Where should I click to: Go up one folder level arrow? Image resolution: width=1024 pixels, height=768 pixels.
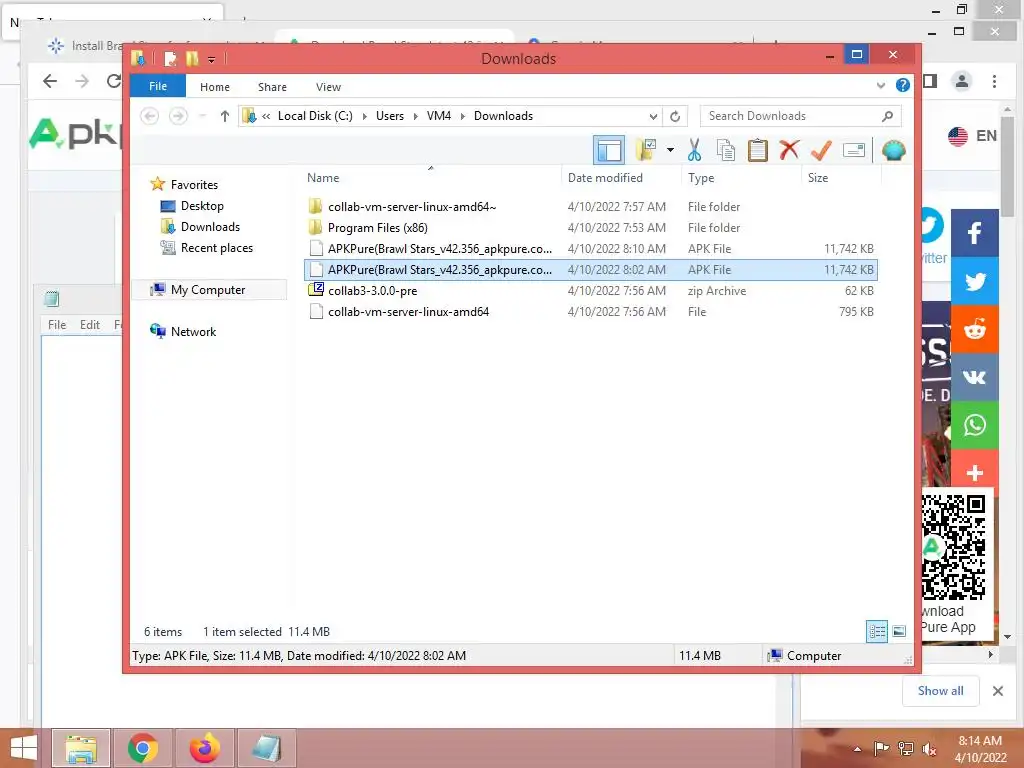click(x=225, y=116)
